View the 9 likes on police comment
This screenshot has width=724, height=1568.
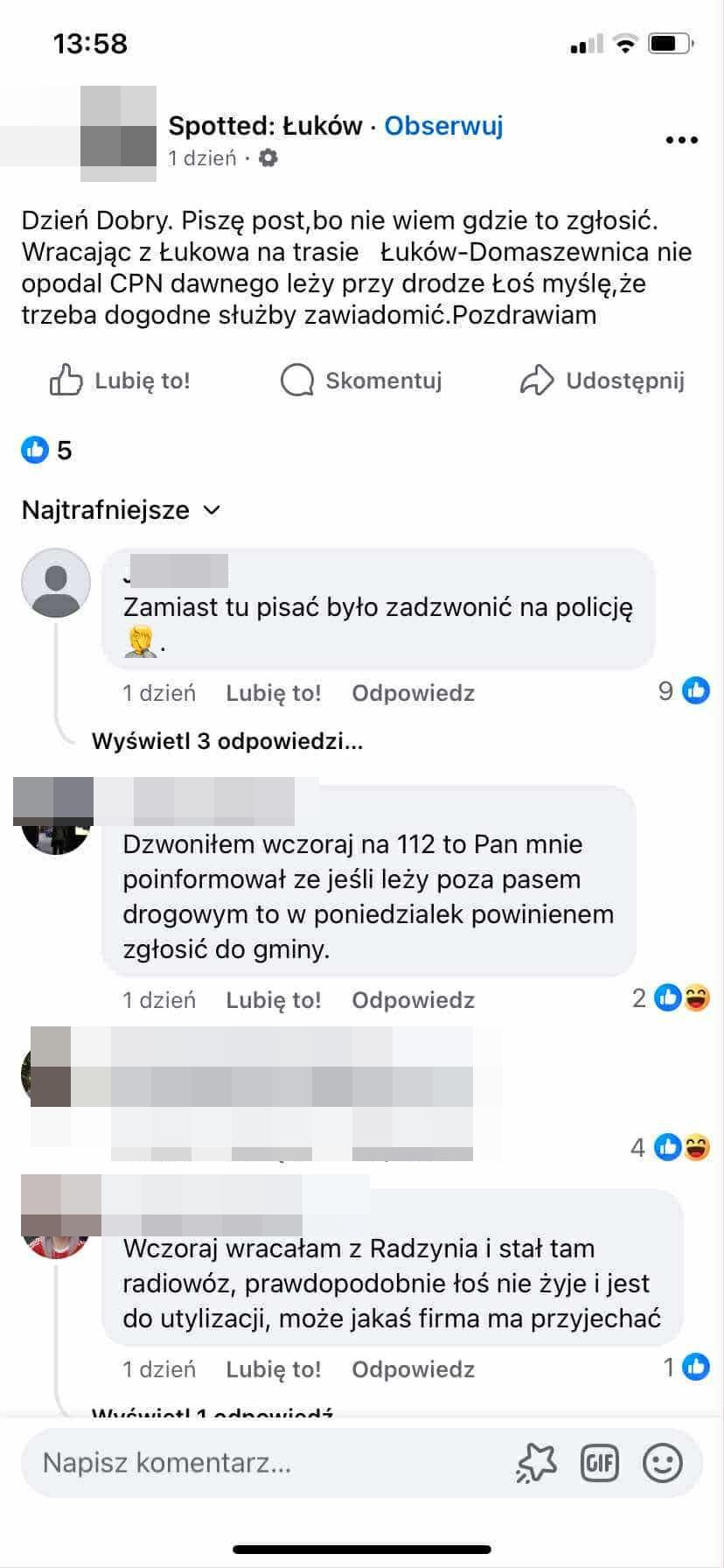coord(684,691)
